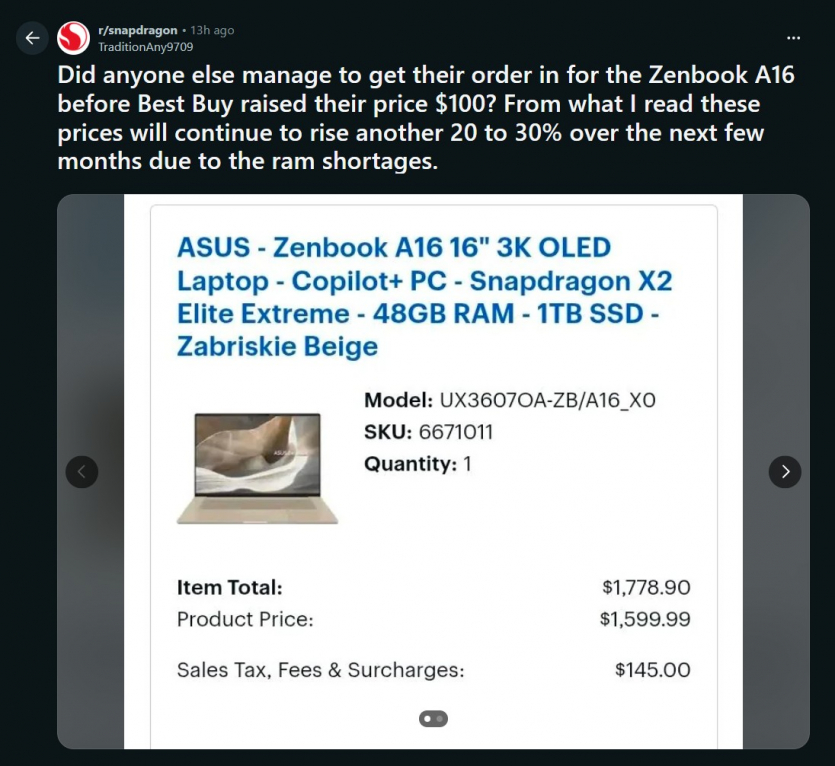Select the second carousel page dot
Screen dimensions: 835x766
click(438, 718)
